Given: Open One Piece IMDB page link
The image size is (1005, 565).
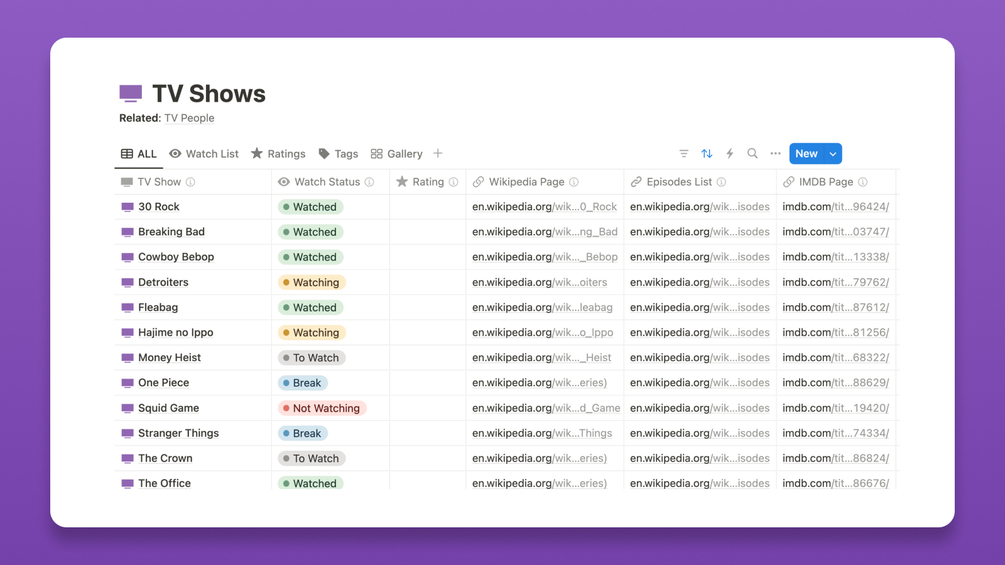Looking at the screenshot, I should [x=836, y=383].
